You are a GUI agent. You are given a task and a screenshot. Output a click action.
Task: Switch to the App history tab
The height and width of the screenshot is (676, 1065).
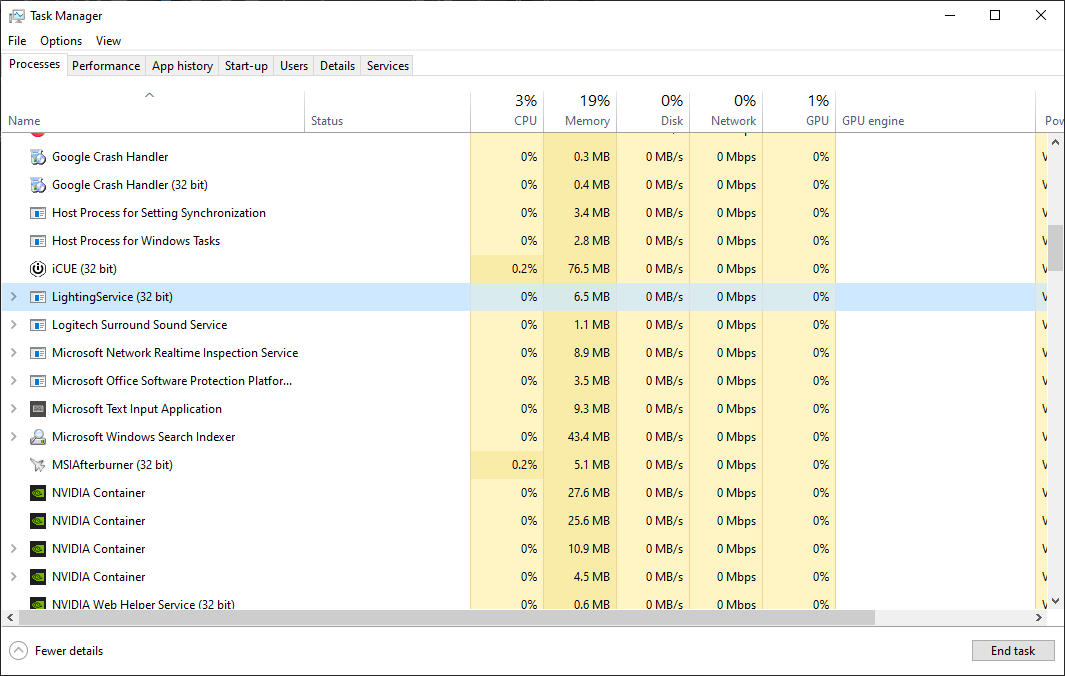coord(182,66)
